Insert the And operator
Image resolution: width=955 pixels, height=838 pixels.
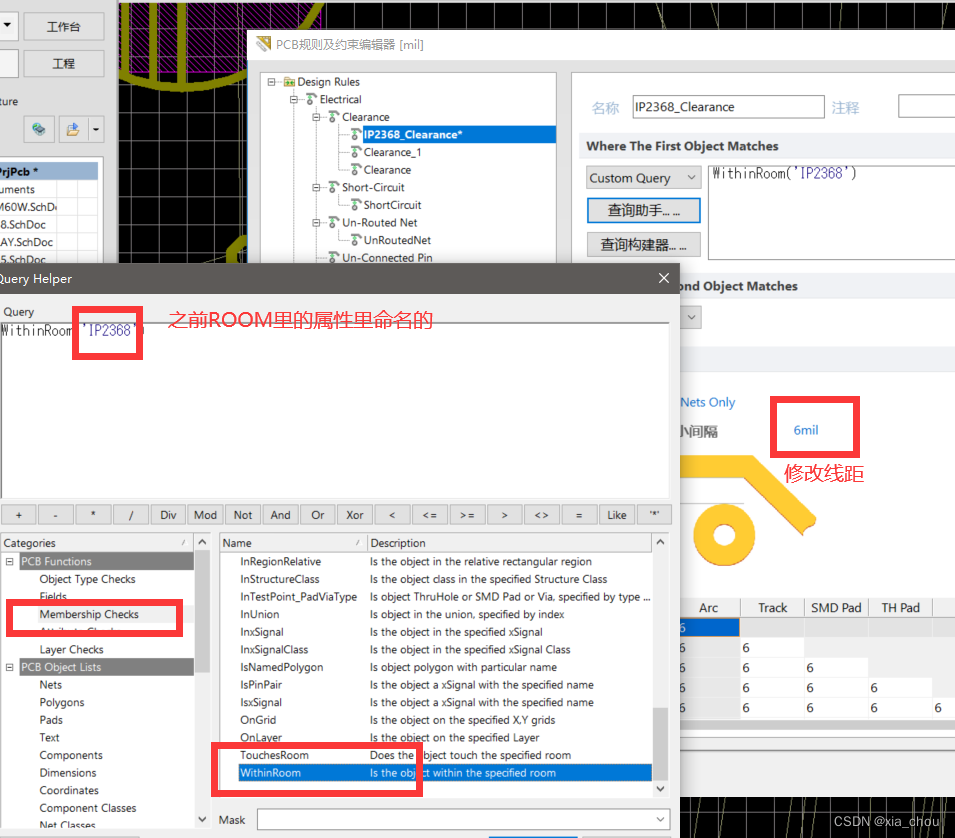tap(280, 515)
